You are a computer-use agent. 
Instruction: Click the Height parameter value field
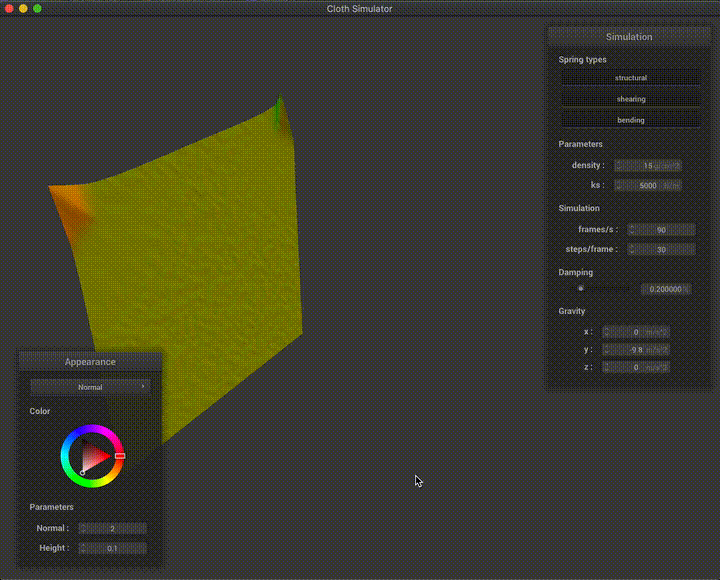[112, 548]
